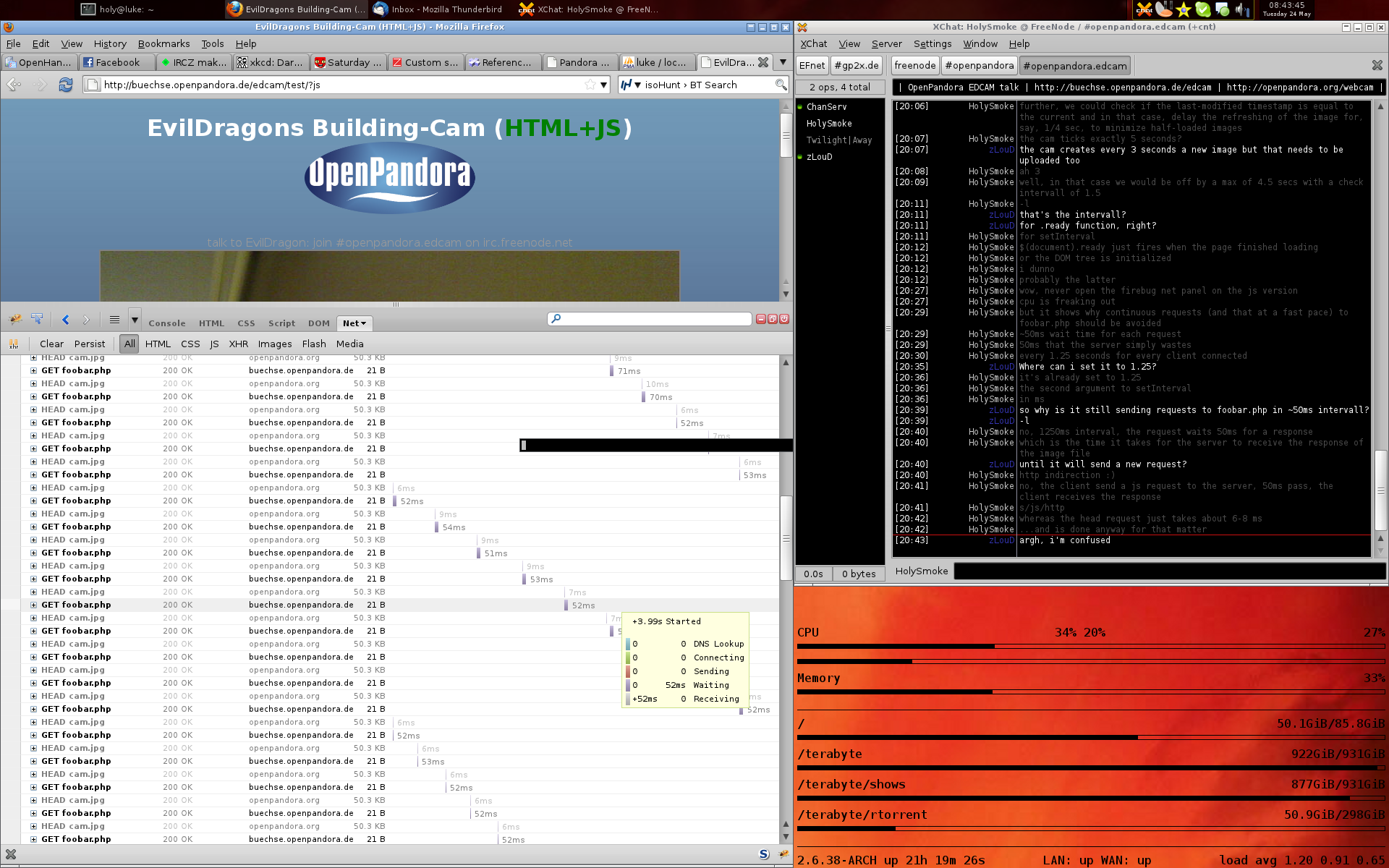
Task: Filter Net requests by XHR
Action: pyautogui.click(x=238, y=344)
